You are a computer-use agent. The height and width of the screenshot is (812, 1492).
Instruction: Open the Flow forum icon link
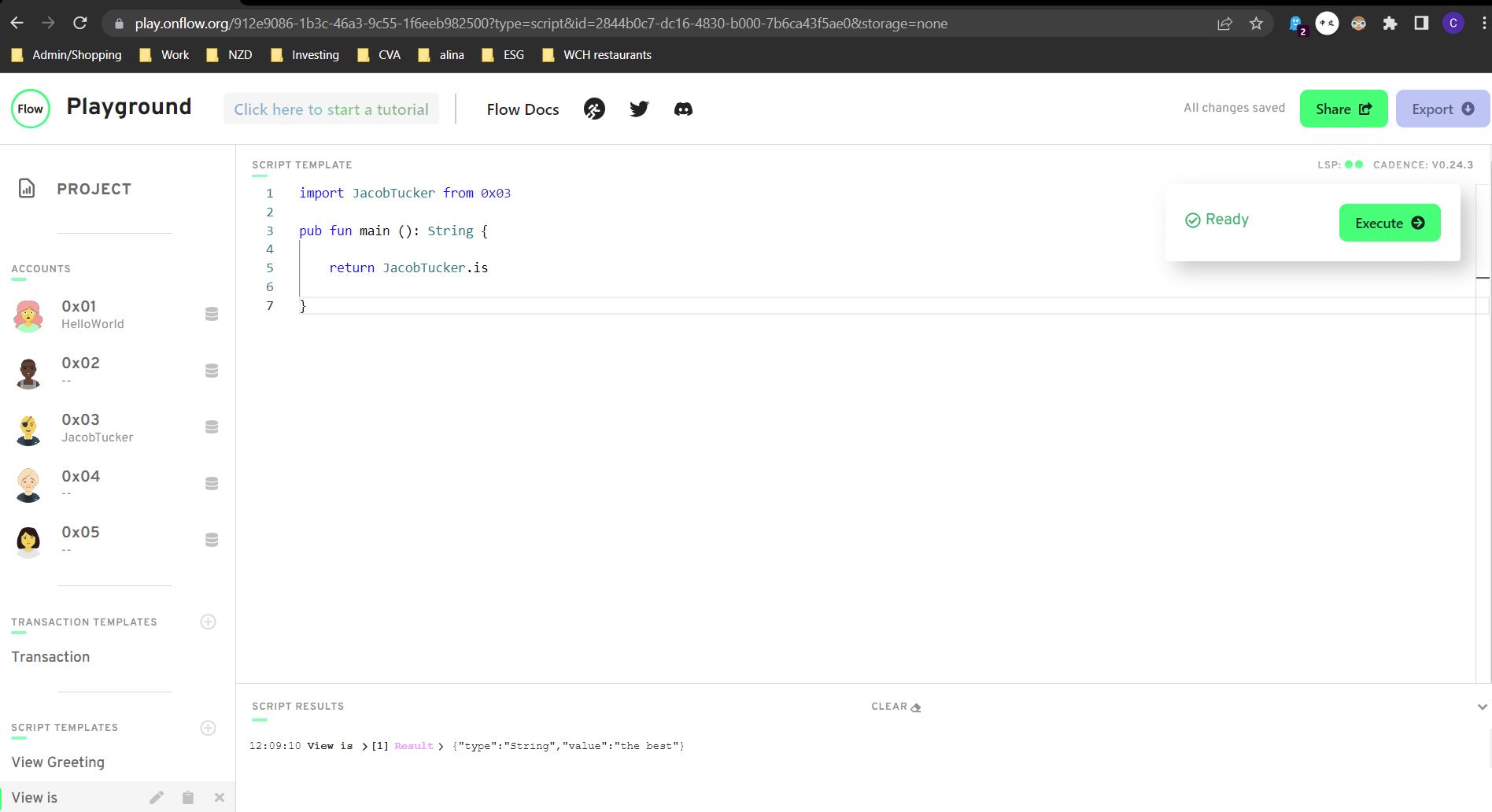pos(594,109)
